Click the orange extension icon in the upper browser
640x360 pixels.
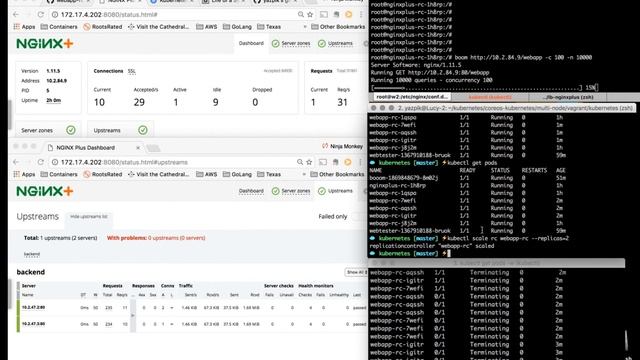[x=349, y=14]
